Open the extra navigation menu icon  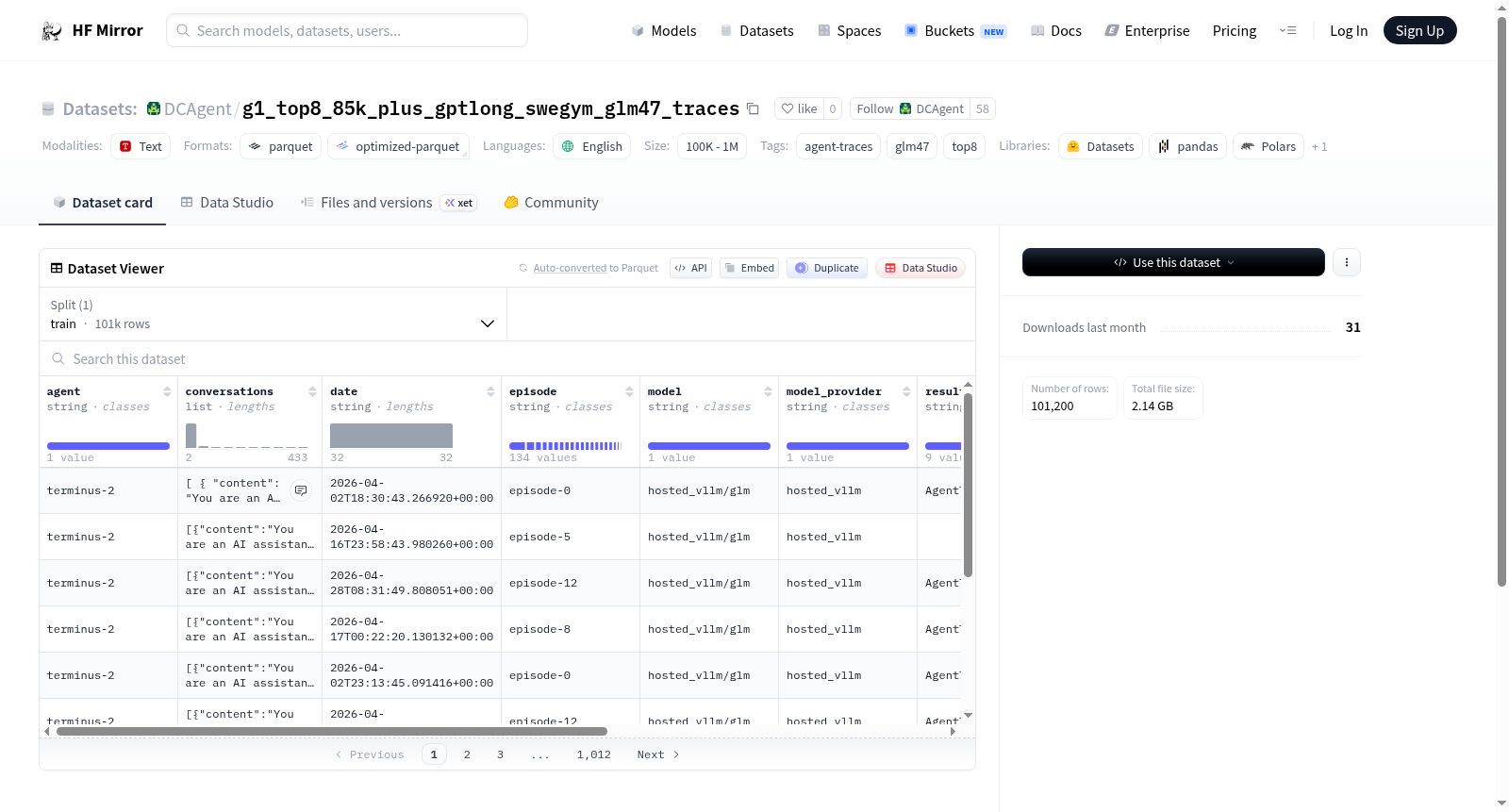point(1287,30)
